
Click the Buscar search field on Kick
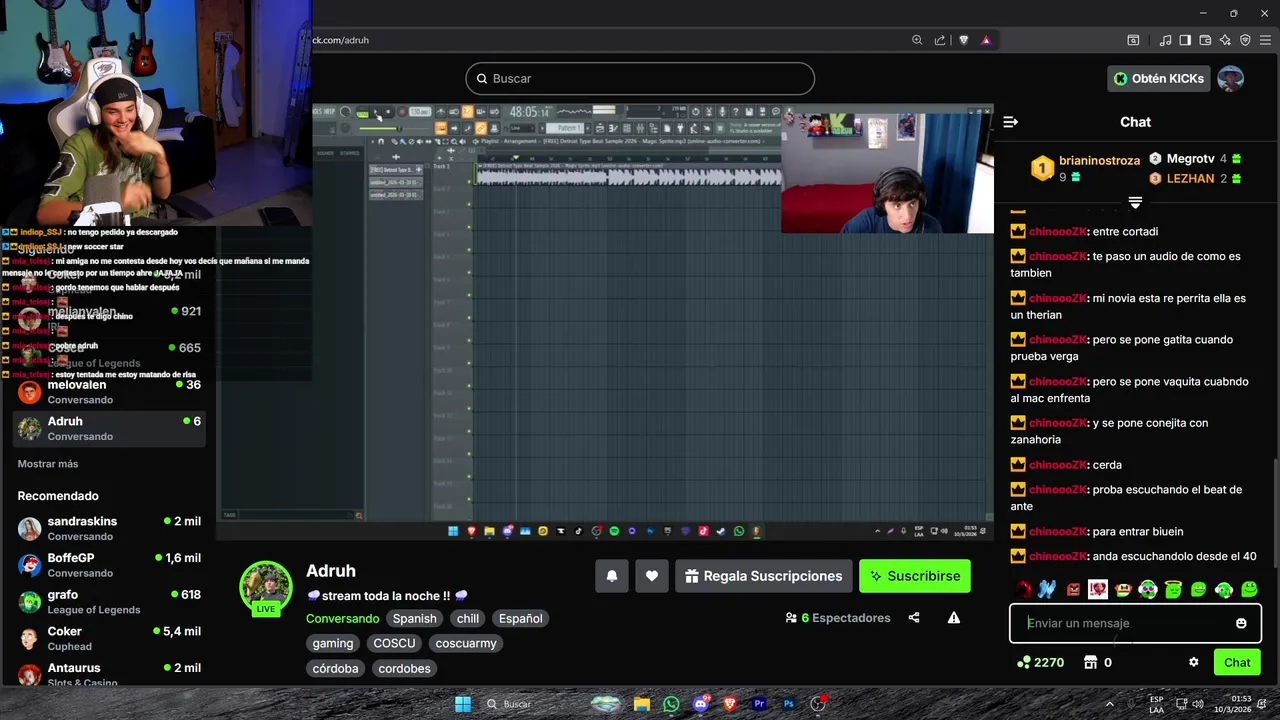[x=640, y=78]
